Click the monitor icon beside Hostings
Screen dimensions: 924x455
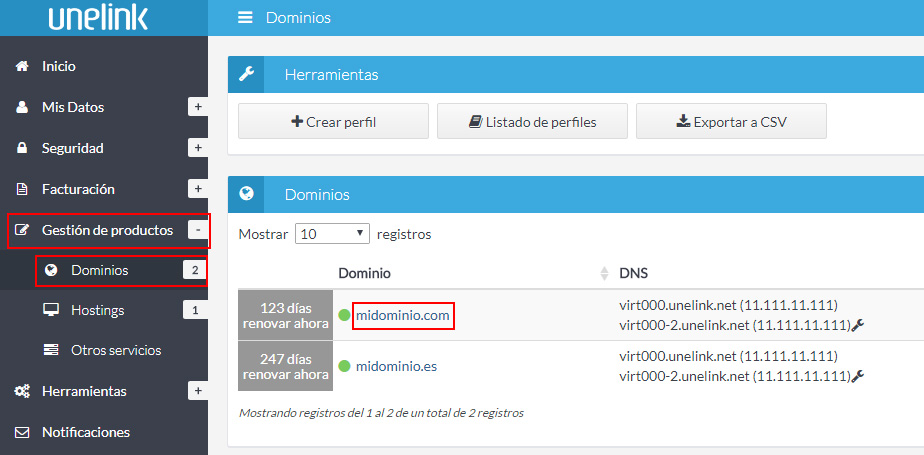(51, 310)
